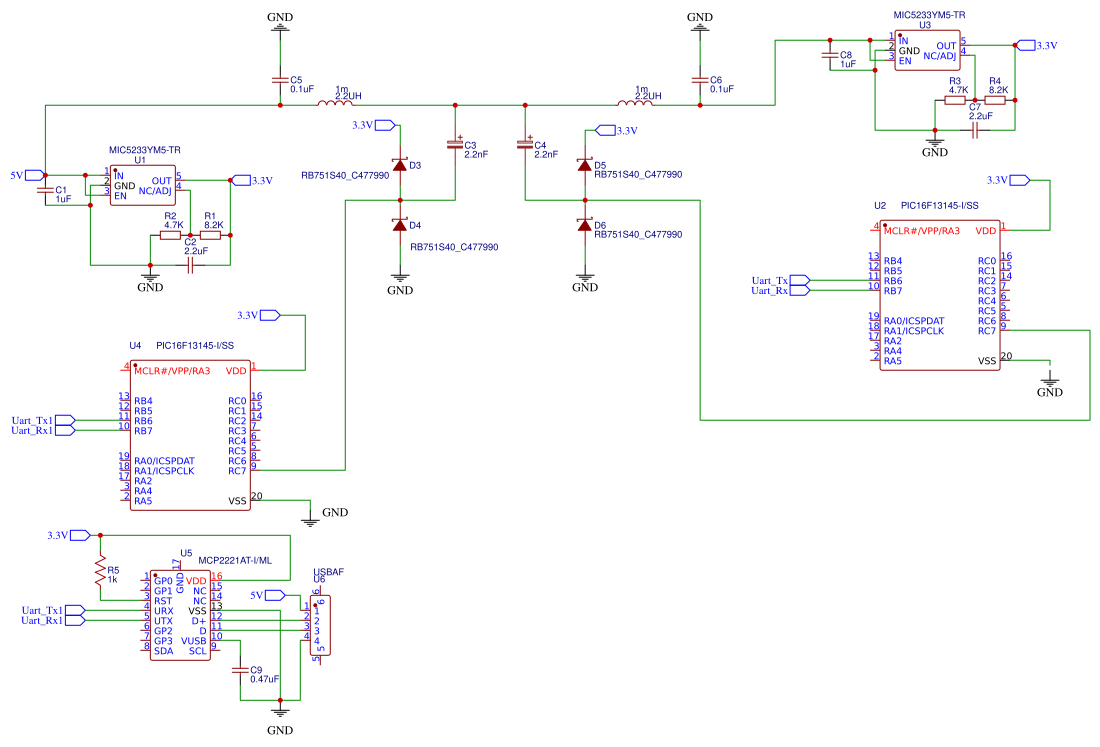This screenshot has height=747, width=1100.
Task: Select the 2.2UH inductor beside C5
Action: click(335, 104)
